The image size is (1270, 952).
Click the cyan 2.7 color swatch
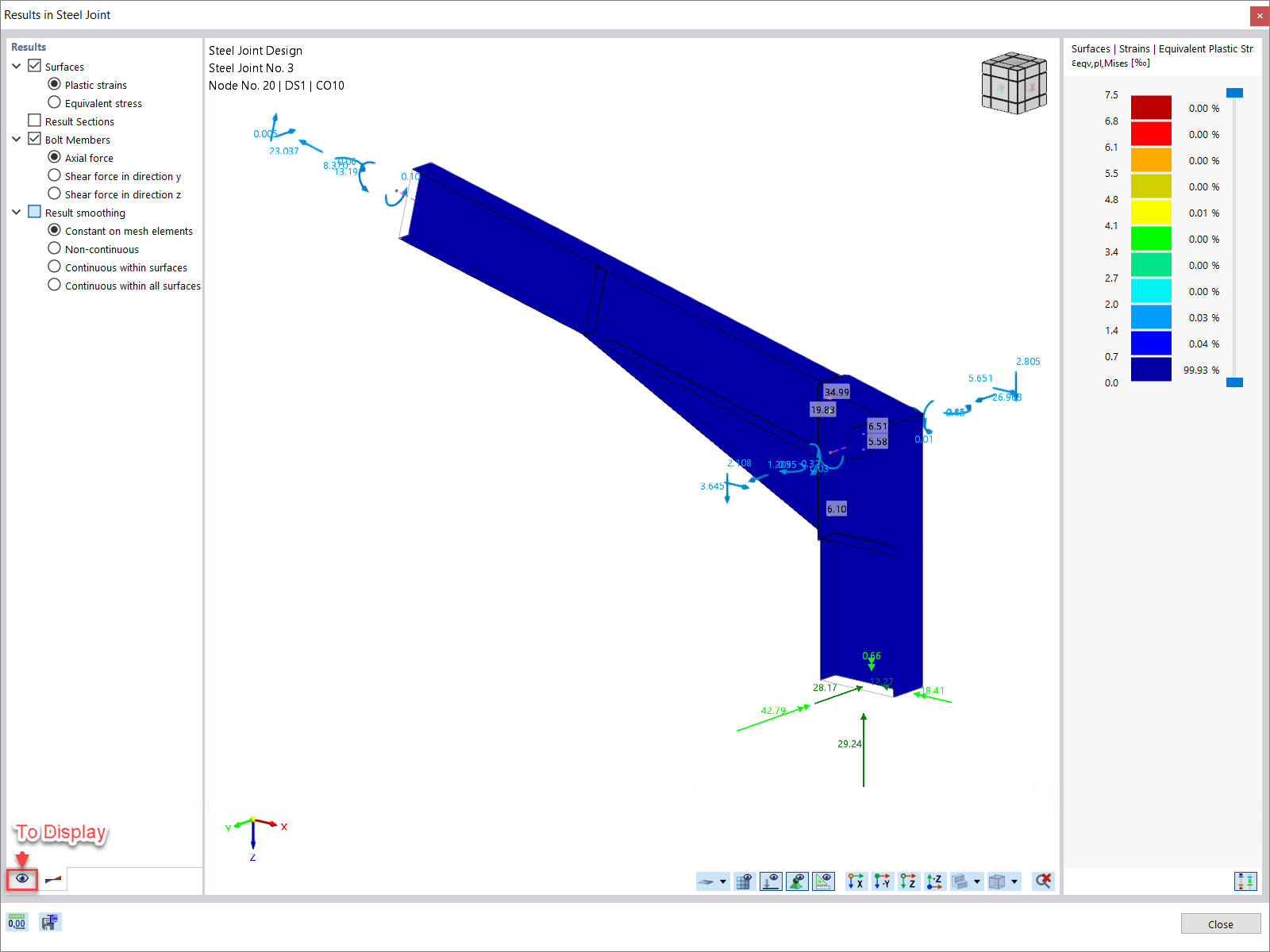point(1151,291)
